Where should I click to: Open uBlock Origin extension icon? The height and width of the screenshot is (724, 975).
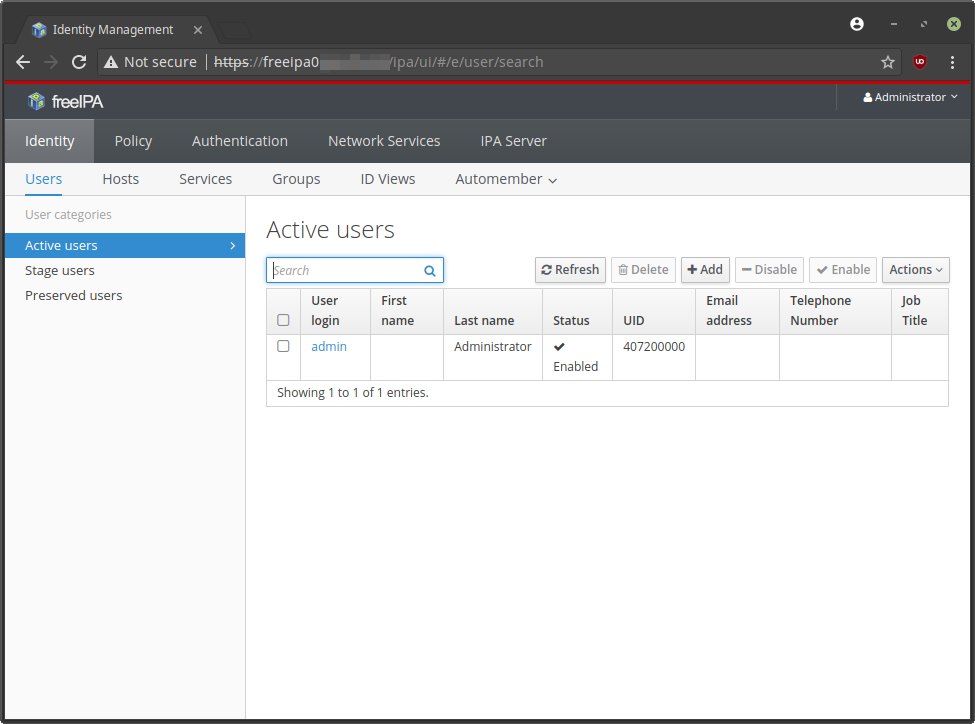(920, 62)
